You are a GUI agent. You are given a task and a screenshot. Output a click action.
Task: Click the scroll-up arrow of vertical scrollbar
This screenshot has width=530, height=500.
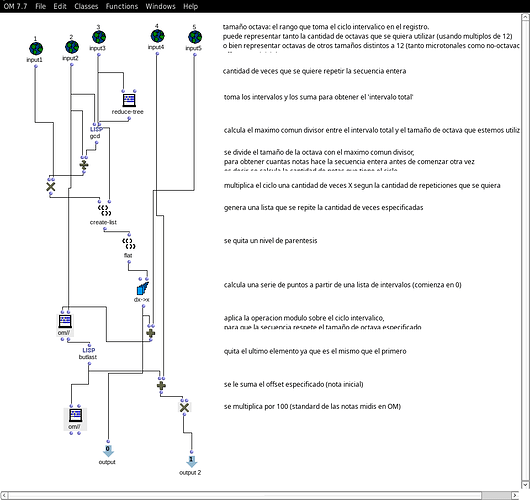(x=526, y=17)
